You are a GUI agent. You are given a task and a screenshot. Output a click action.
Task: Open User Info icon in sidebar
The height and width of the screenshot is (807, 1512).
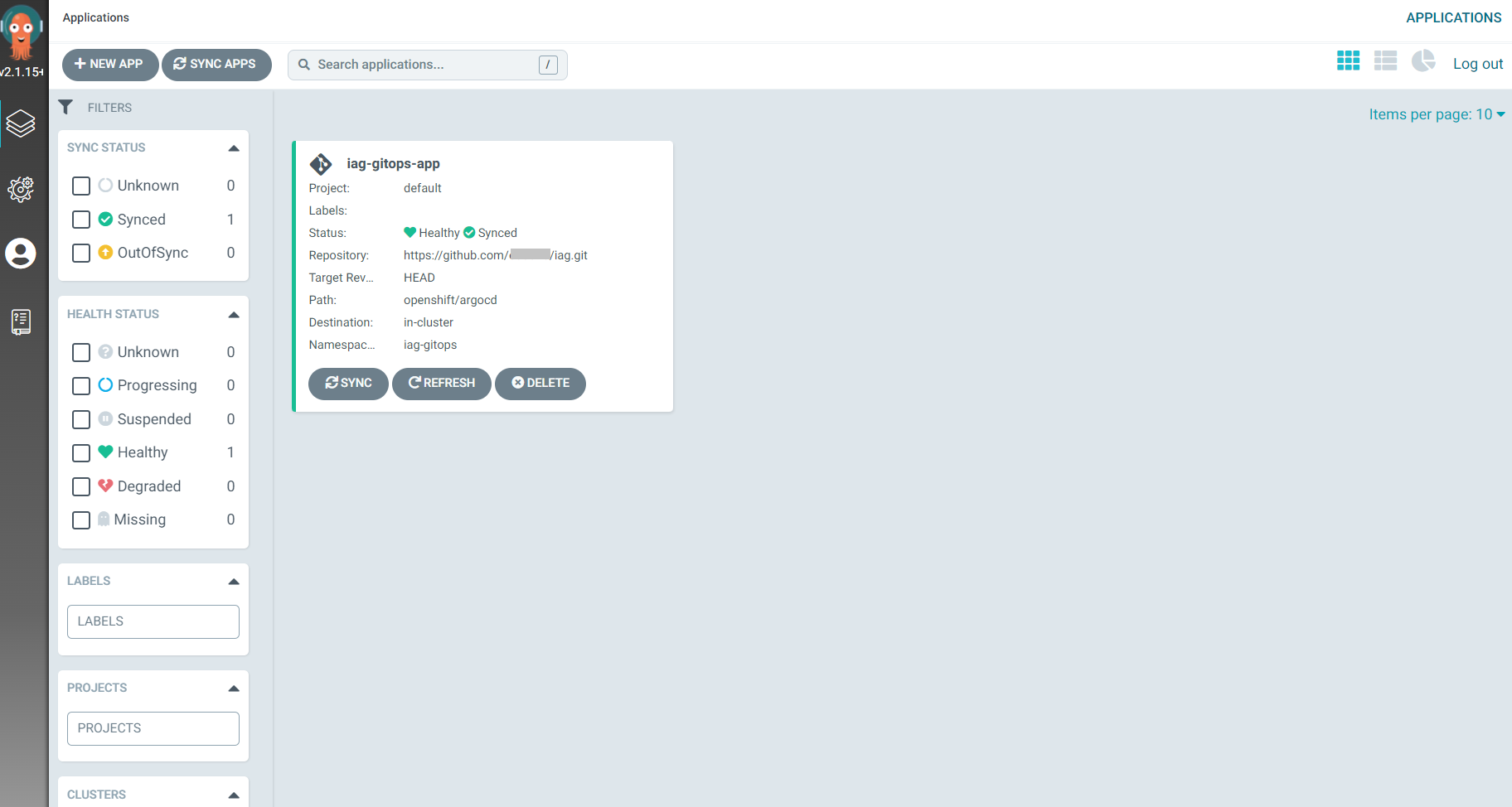click(x=21, y=254)
